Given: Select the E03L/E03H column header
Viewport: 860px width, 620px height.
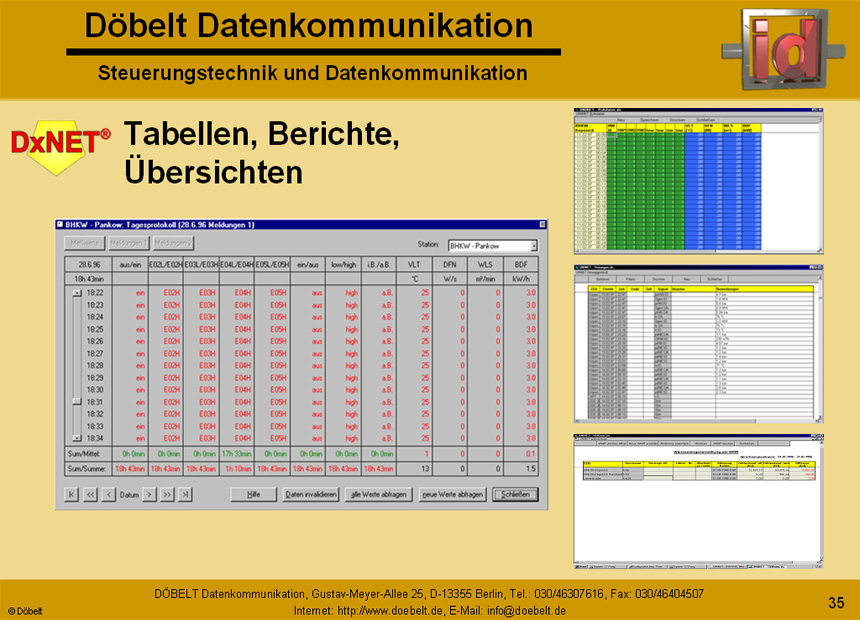Looking at the screenshot, I should 201,264.
